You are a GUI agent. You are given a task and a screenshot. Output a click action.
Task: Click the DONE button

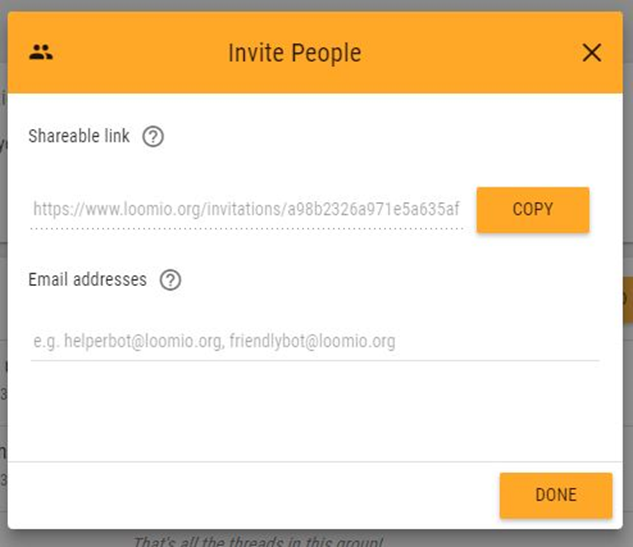pos(555,495)
